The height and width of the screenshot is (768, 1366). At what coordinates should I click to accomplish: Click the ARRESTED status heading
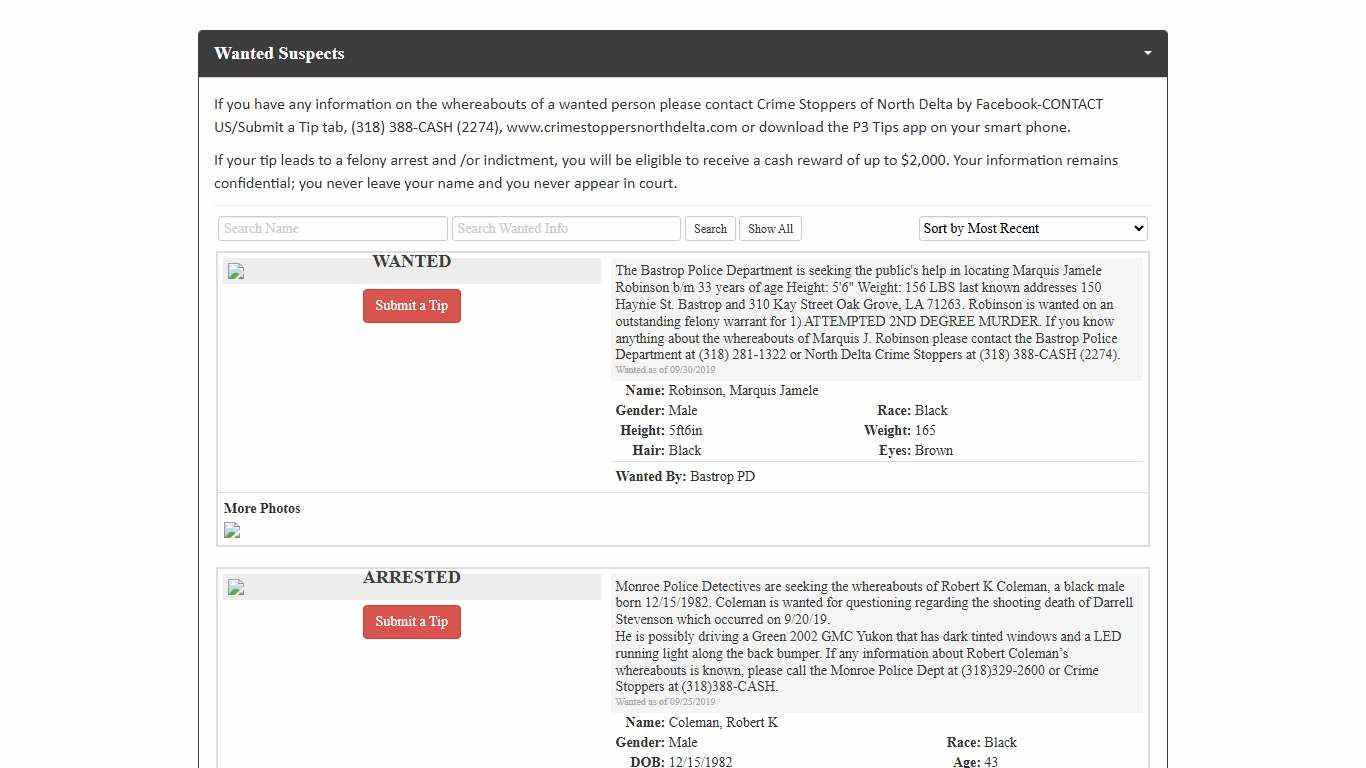pyautogui.click(x=411, y=578)
